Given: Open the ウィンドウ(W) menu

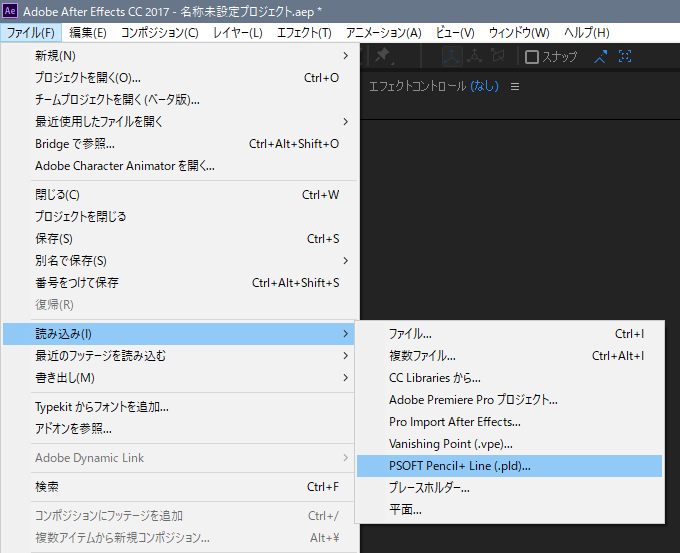Looking at the screenshot, I should point(519,33).
